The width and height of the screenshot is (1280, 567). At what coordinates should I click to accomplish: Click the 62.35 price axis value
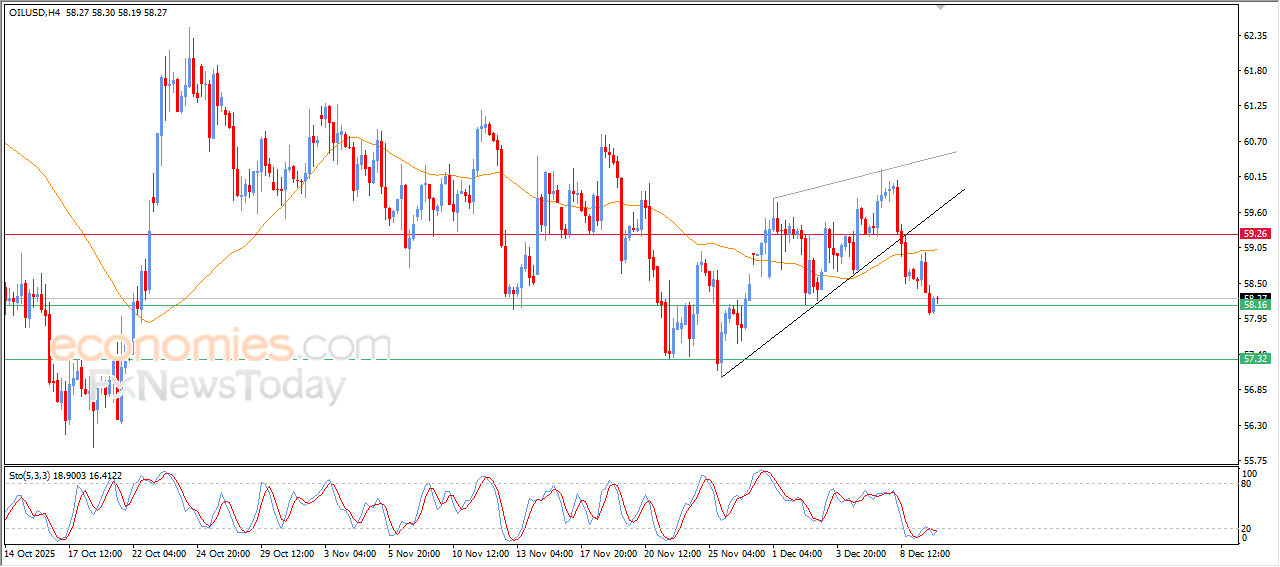(1255, 35)
